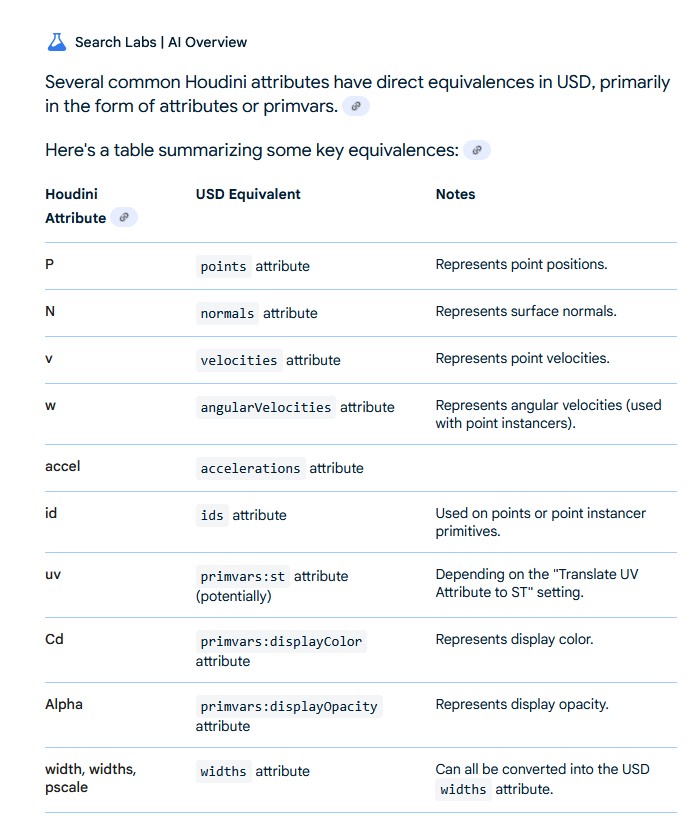Click the "angularVelocities" code chip
Screen dimensions: 691x821
coord(265,407)
